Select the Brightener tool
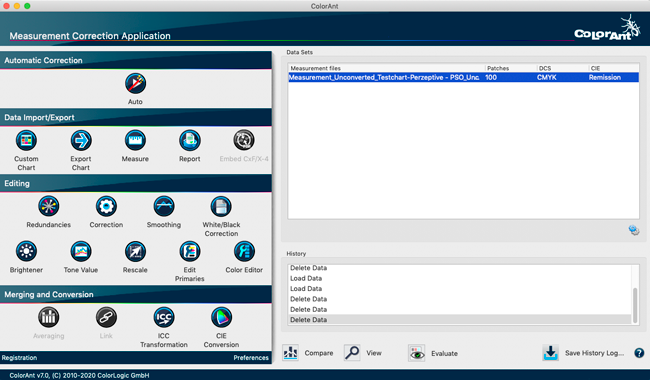This screenshot has width=650, height=380. [26, 252]
